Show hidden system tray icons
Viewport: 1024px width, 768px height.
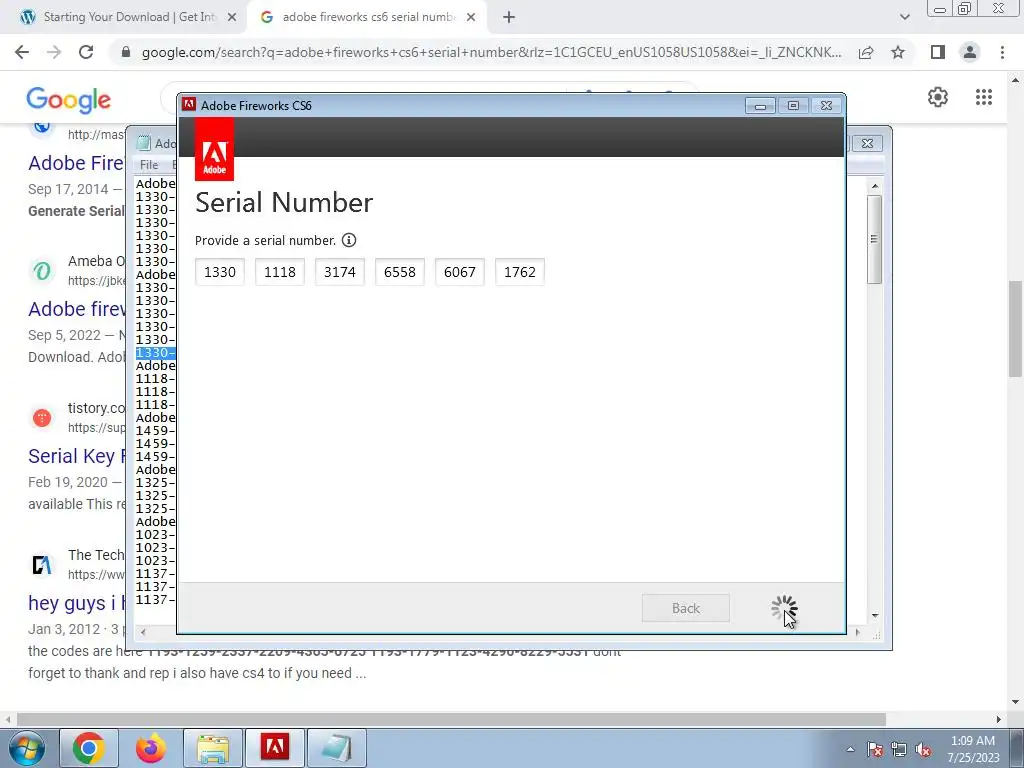[850, 749]
